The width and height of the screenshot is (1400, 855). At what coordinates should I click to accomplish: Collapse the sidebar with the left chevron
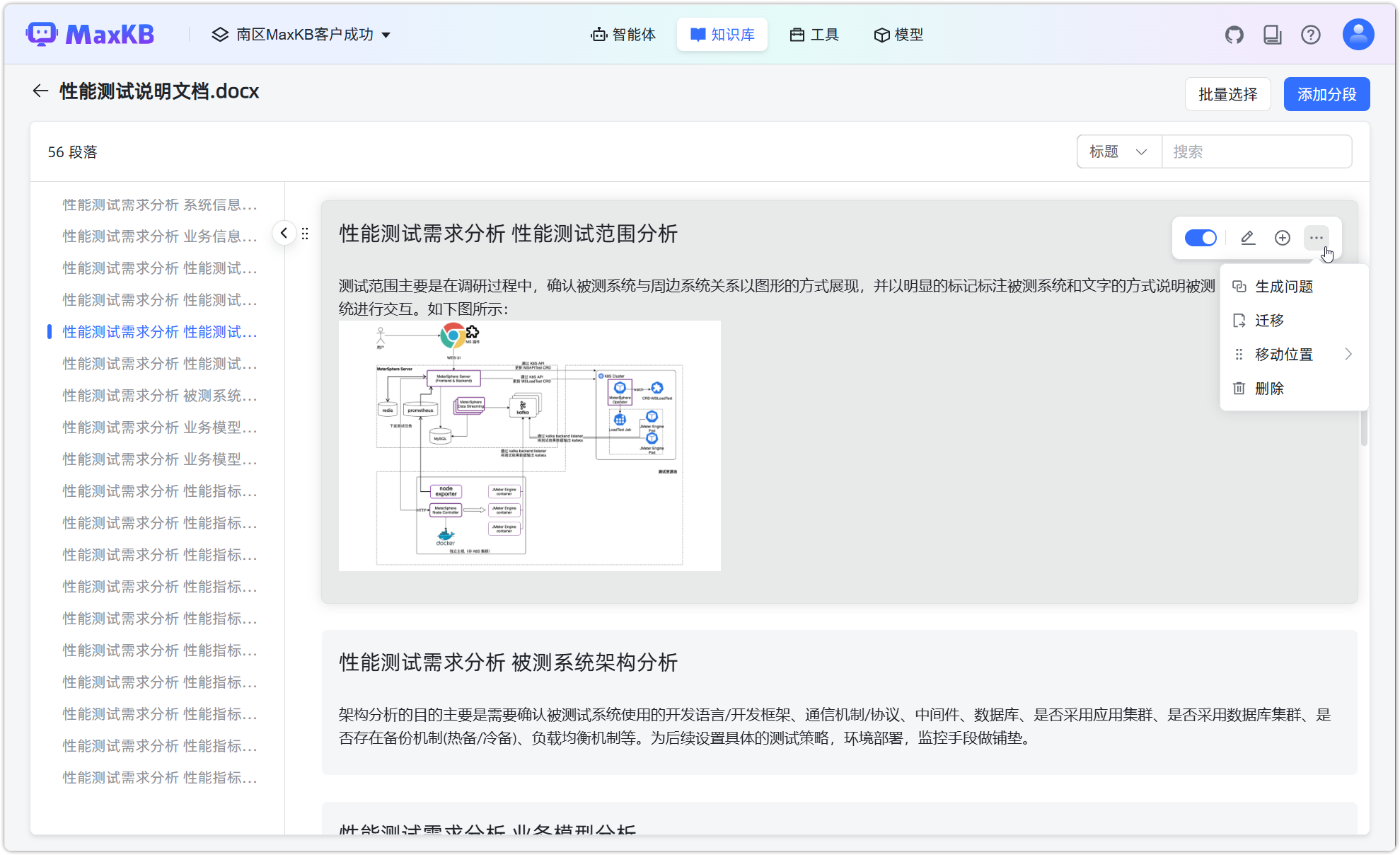click(284, 232)
